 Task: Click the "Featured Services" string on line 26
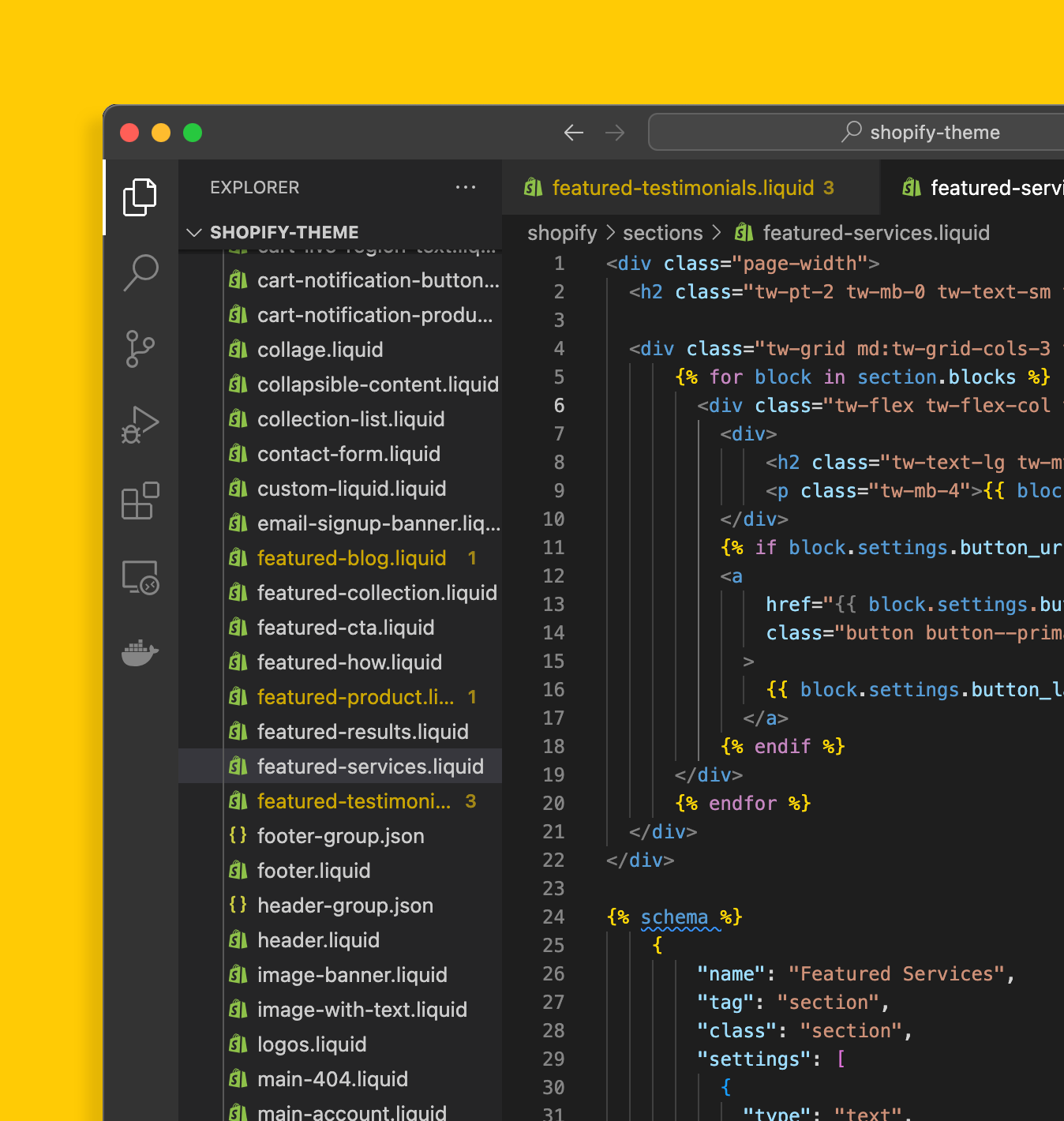tap(896, 974)
